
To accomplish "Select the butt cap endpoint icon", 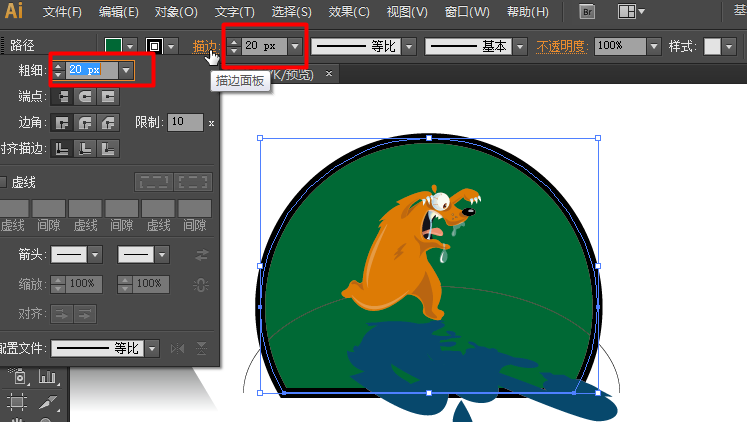I will (62, 97).
